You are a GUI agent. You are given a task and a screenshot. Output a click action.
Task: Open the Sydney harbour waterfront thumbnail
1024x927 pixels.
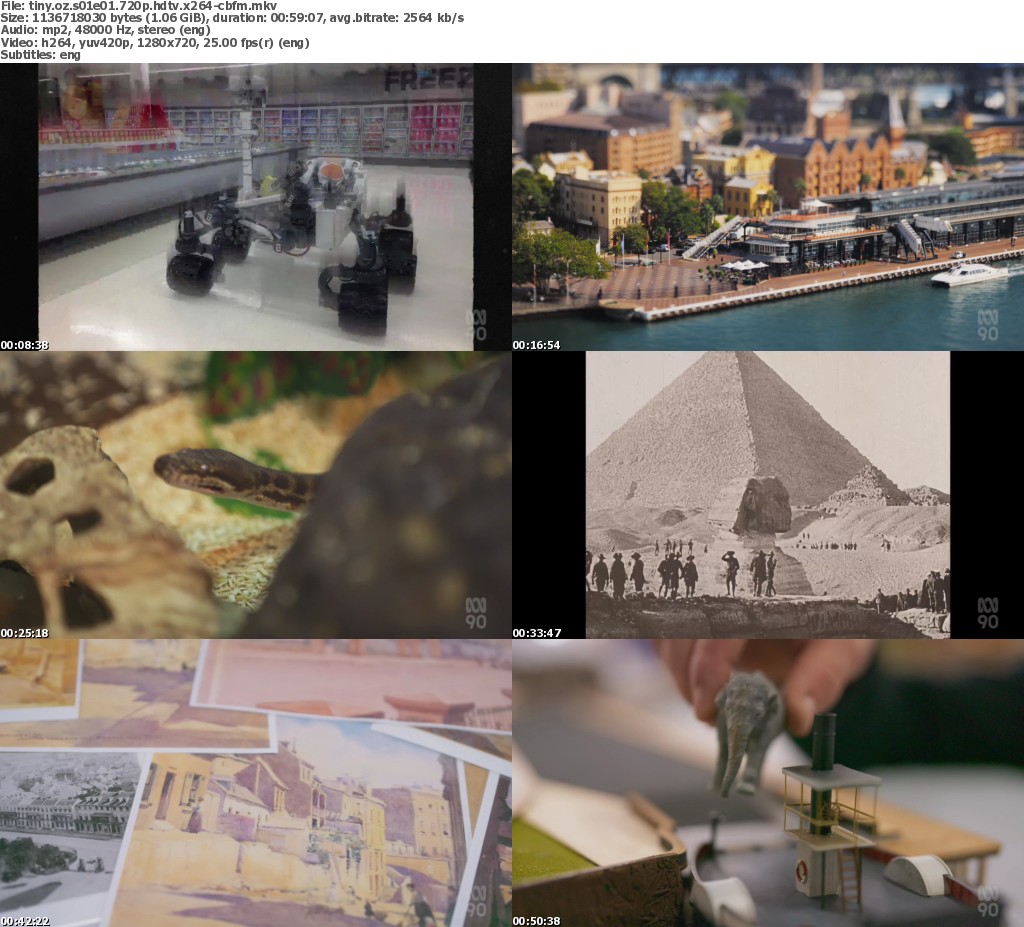pyautogui.click(x=768, y=207)
